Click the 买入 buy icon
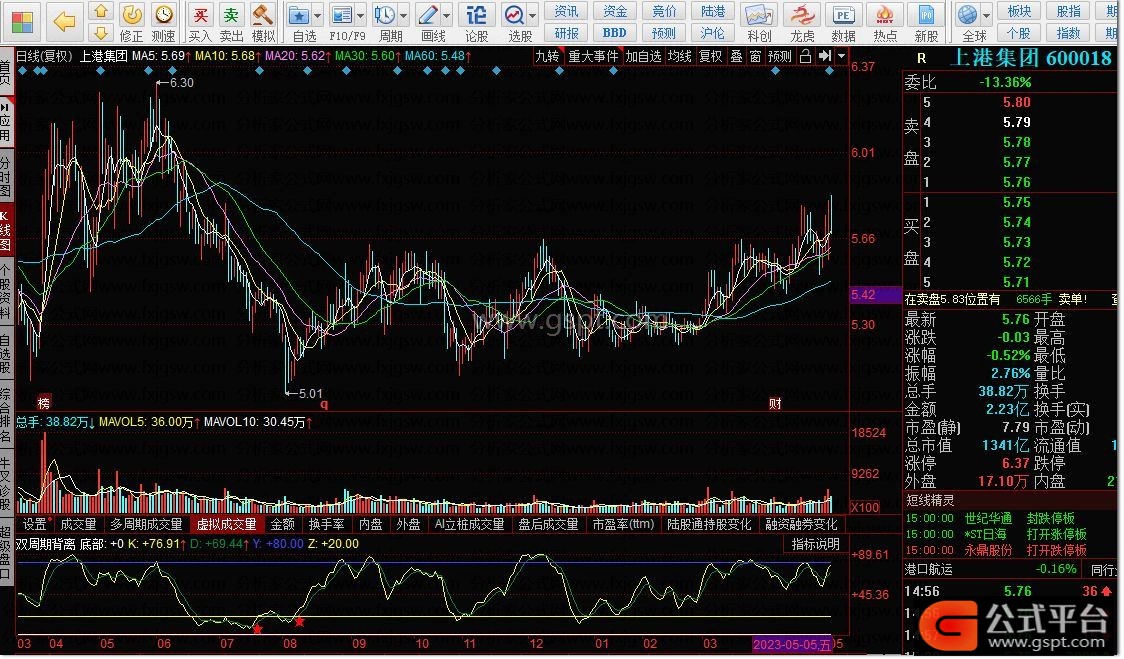Image resolution: width=1124 pixels, height=659 pixels. [200, 23]
